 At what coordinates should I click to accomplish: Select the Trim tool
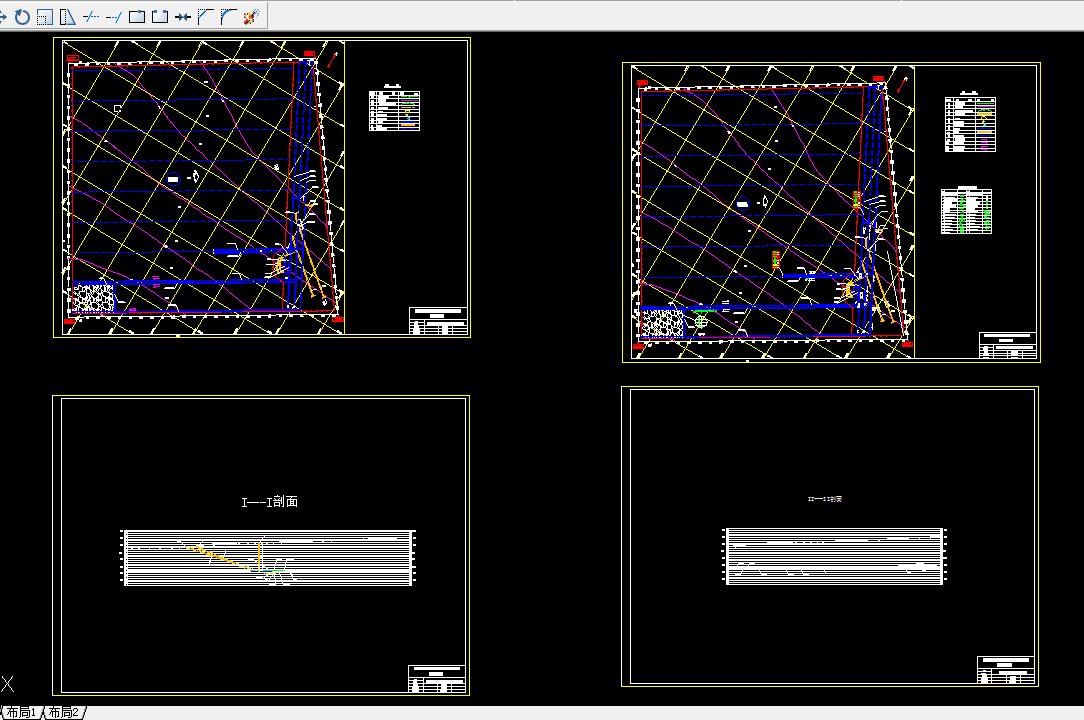[91, 17]
